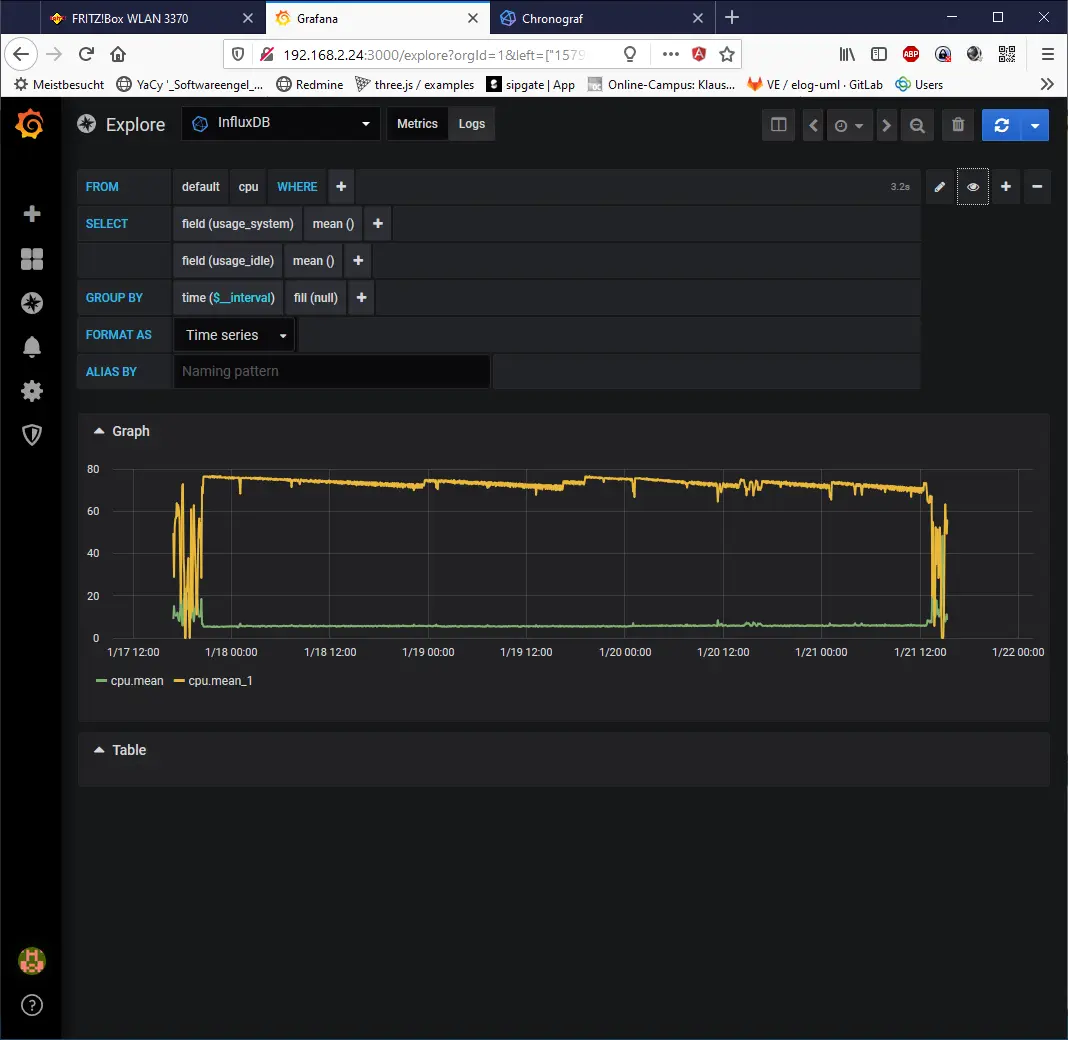Open Configuration with the gear icon
The height and width of the screenshot is (1040, 1068).
(x=32, y=390)
